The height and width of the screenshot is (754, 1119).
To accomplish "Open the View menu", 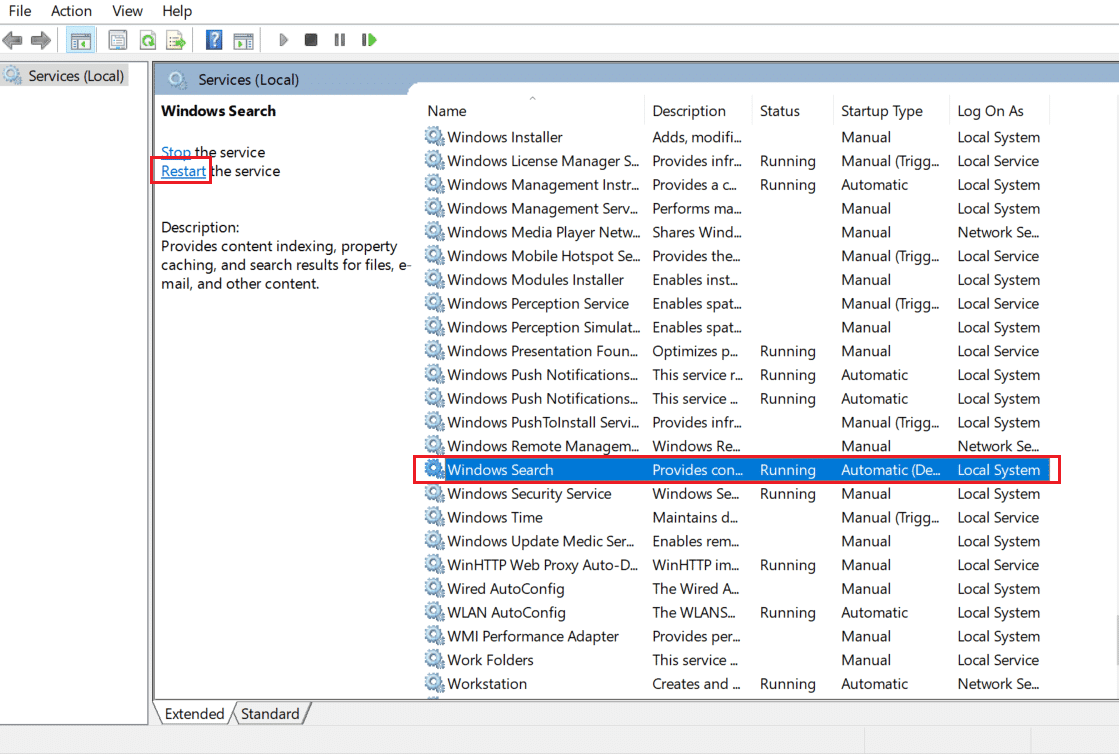I will point(127,11).
